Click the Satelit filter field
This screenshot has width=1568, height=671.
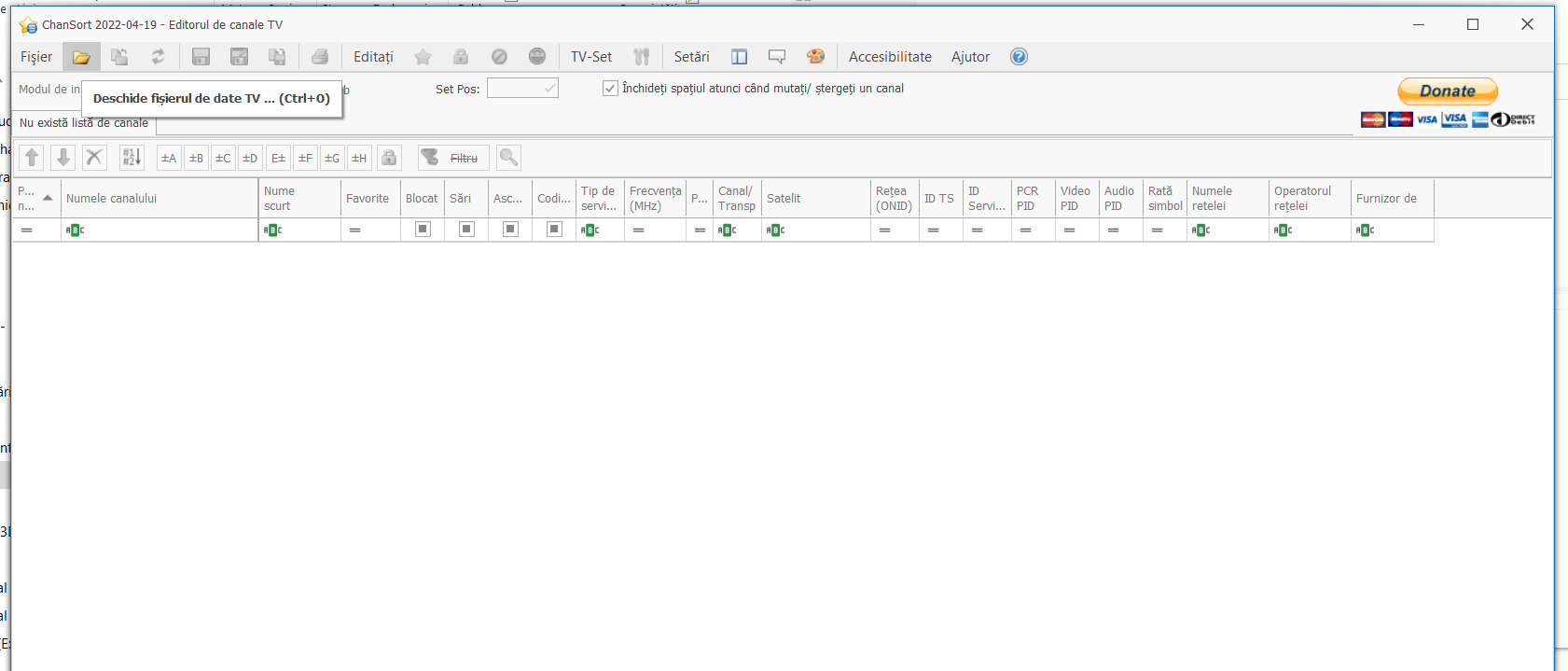click(x=815, y=230)
